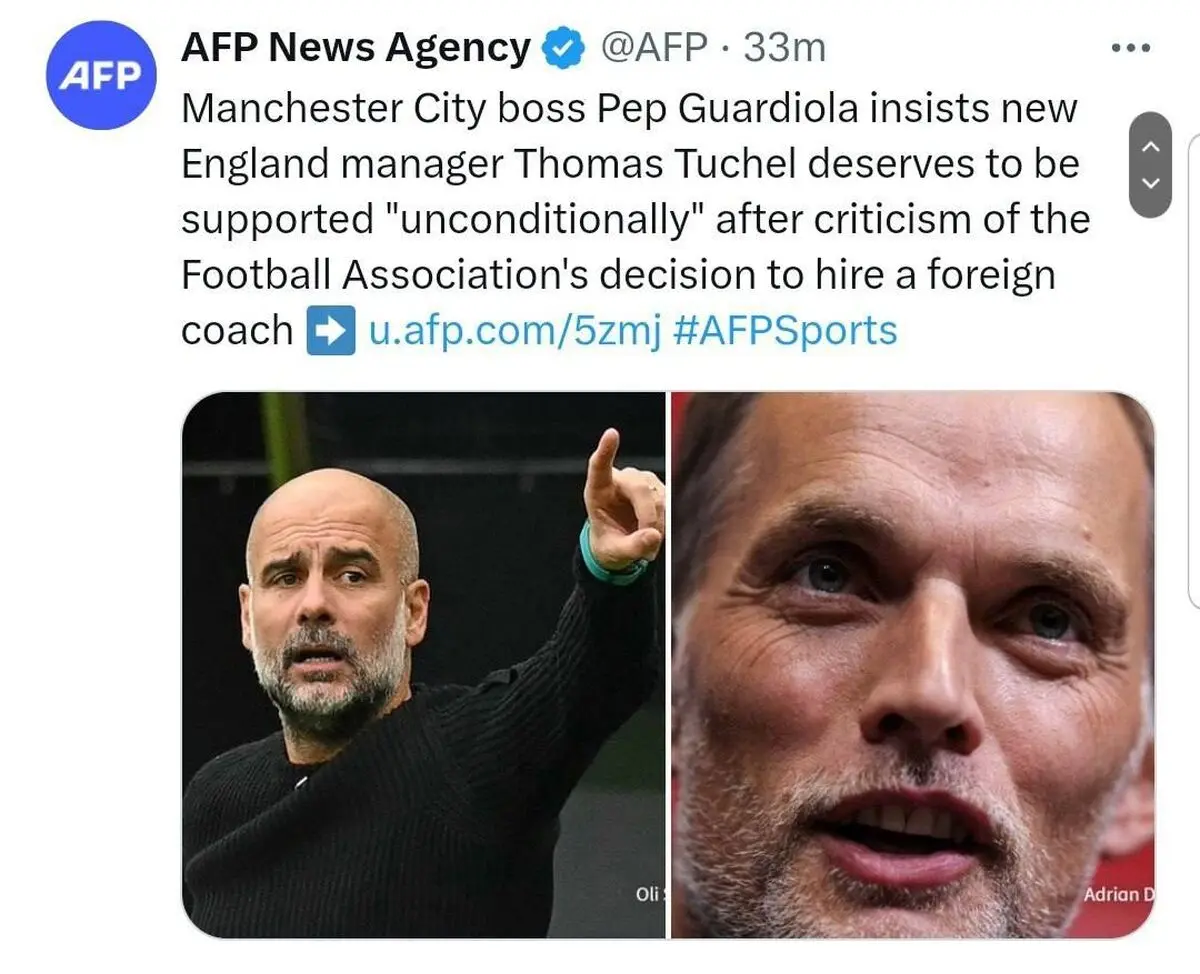Click the adjacent panel edge at right

tap(1193, 370)
